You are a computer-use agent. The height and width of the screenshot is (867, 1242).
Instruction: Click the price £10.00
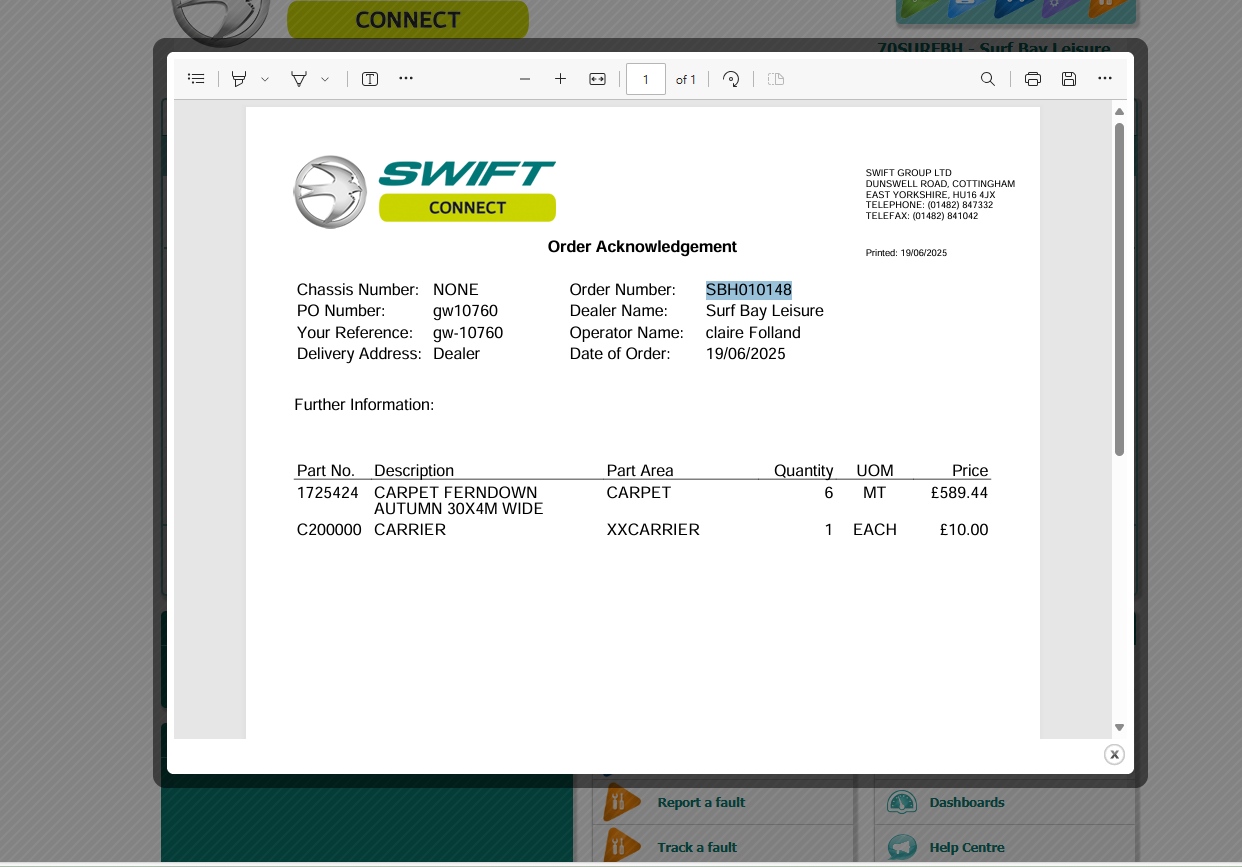click(x=964, y=530)
